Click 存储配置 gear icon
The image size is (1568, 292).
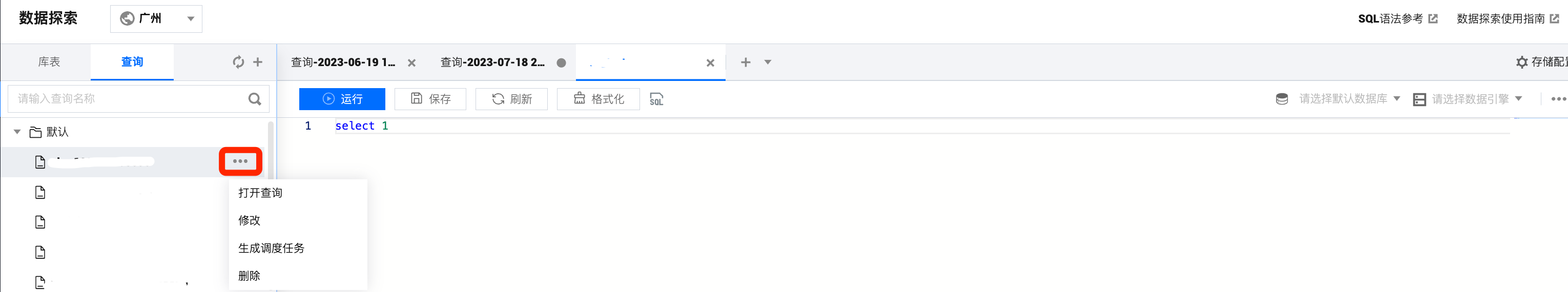1522,62
